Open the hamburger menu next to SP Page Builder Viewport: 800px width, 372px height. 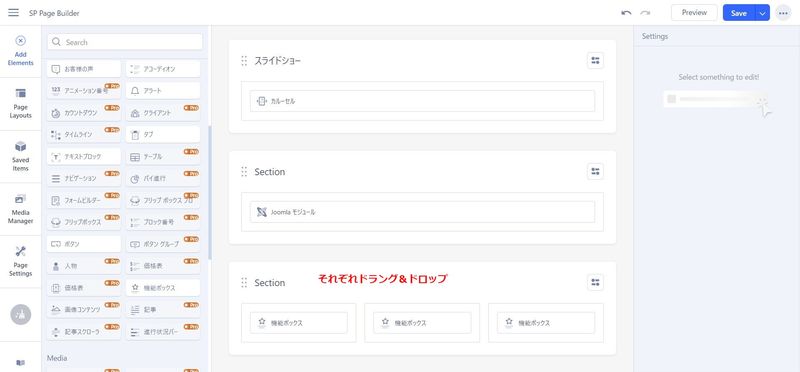coord(14,13)
